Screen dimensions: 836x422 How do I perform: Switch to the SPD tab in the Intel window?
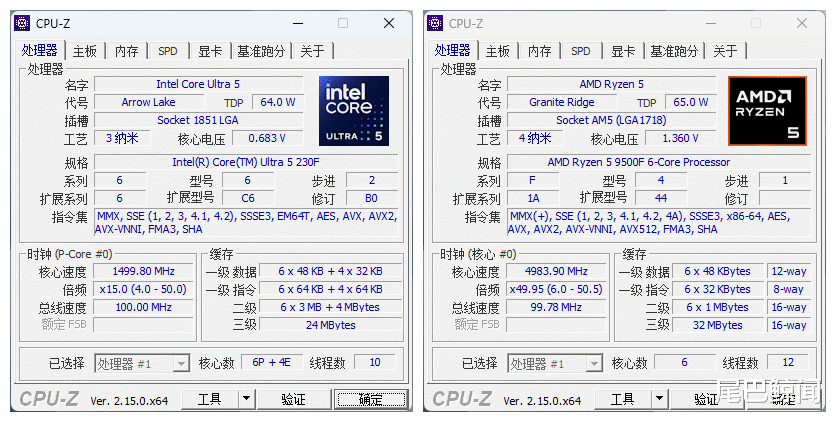click(x=167, y=51)
